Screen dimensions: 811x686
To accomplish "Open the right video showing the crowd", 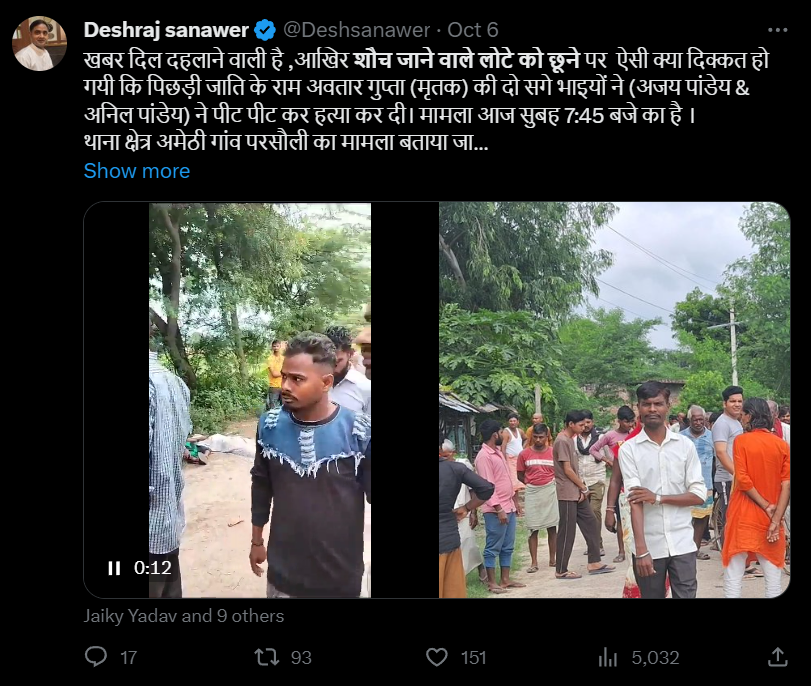I will pos(614,400).
